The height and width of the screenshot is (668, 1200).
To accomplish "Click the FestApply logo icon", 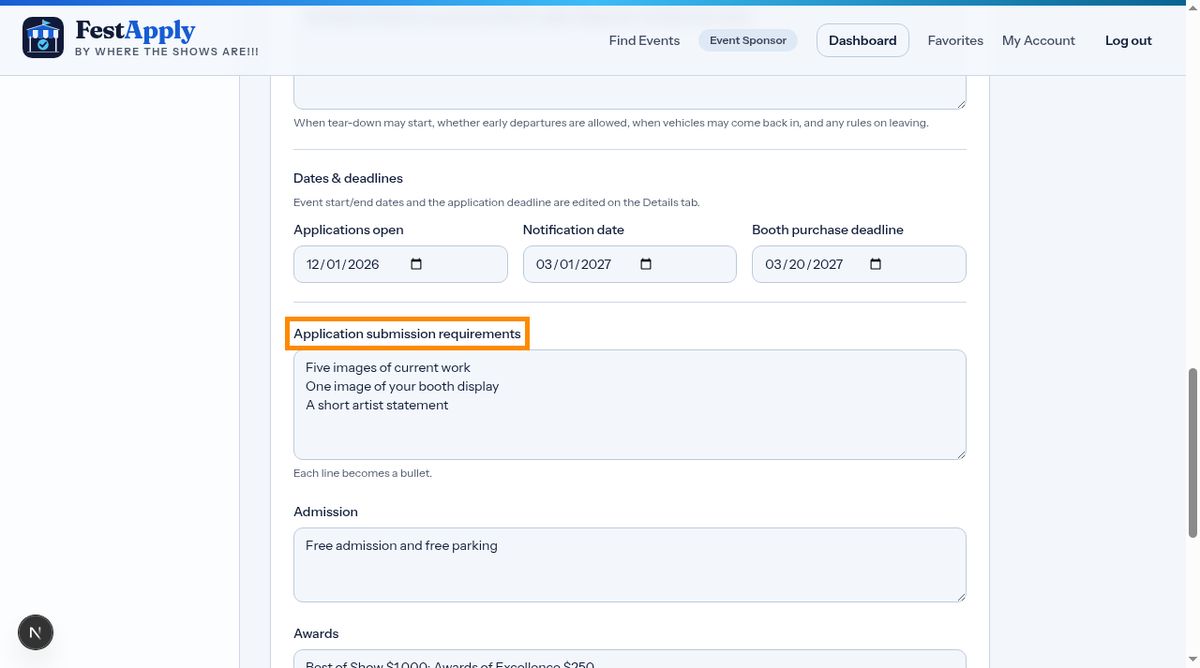I will (x=43, y=37).
